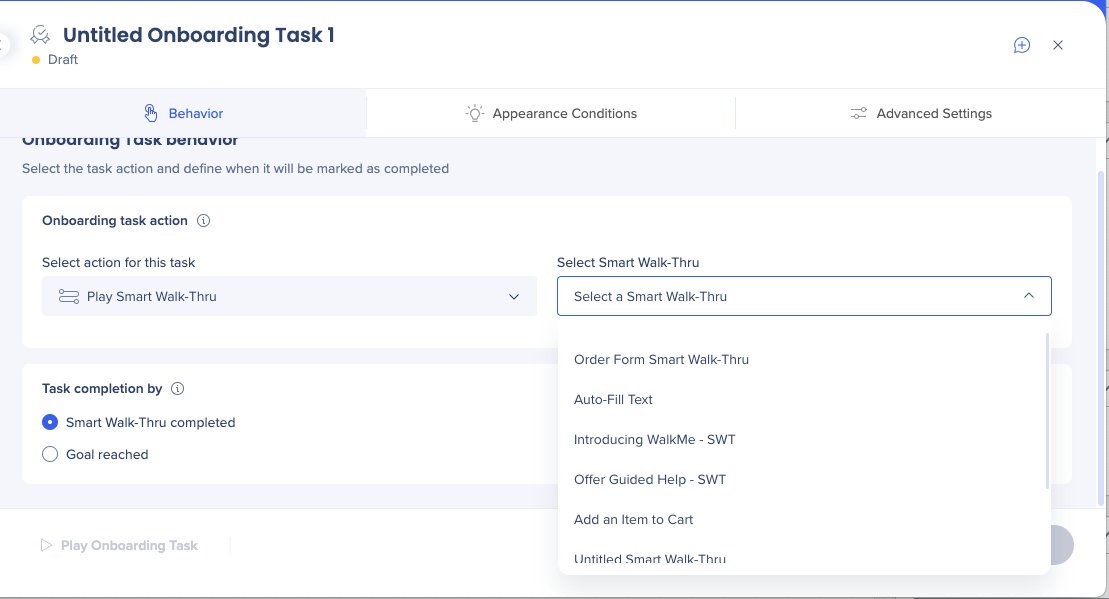Image resolution: width=1109 pixels, height=599 pixels.
Task: Open the Advanced Settings tab
Action: [x=921, y=113]
